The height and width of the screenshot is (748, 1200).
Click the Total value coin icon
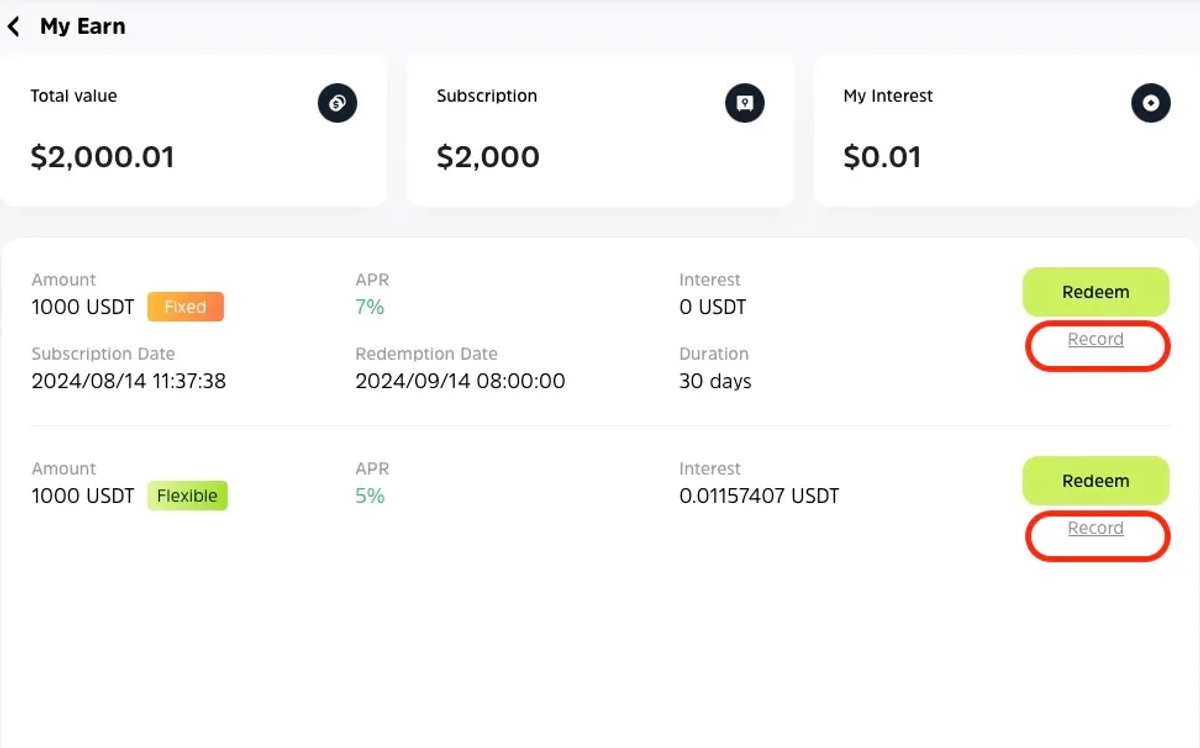point(337,103)
